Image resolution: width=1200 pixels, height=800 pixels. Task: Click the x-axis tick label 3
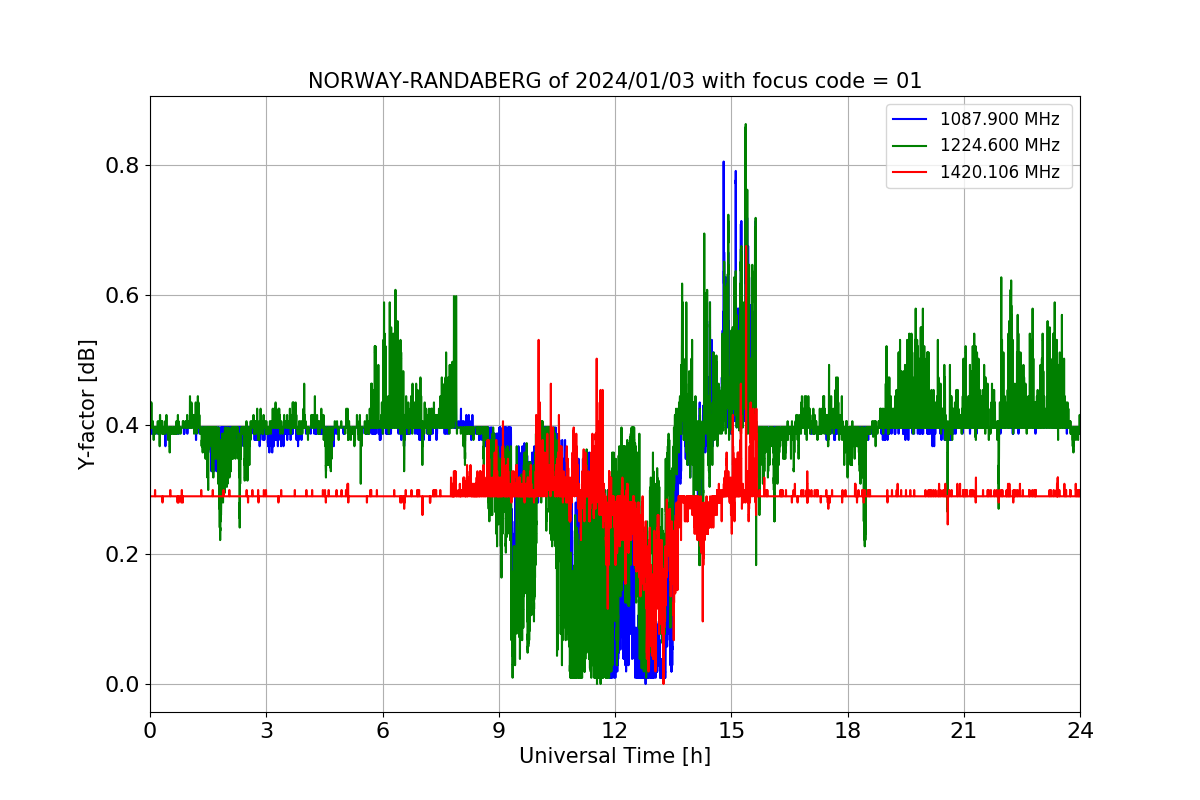pos(266,731)
